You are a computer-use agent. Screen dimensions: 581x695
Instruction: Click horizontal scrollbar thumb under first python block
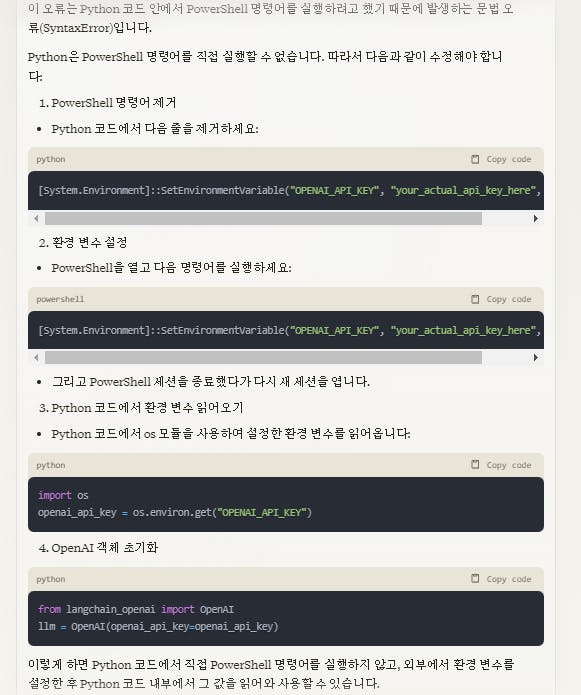pyautogui.click(x=263, y=218)
